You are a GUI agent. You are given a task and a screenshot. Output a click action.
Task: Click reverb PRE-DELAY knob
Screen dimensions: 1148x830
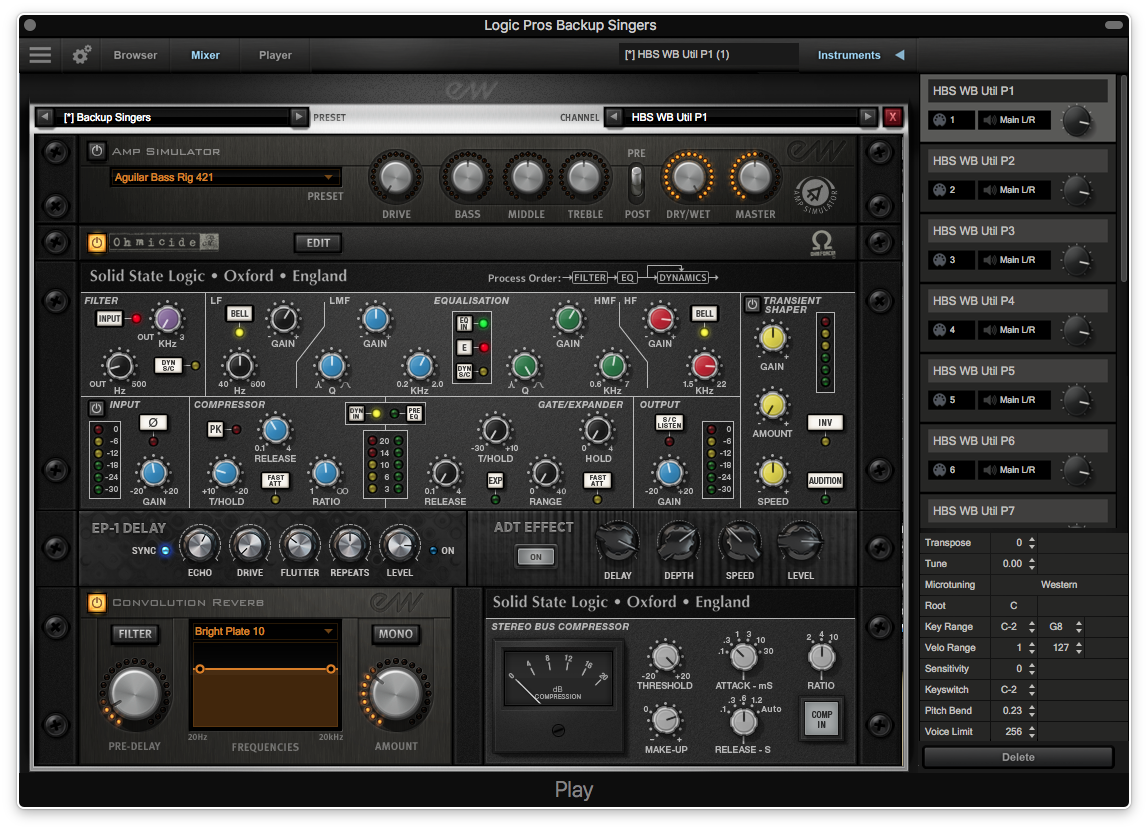135,692
